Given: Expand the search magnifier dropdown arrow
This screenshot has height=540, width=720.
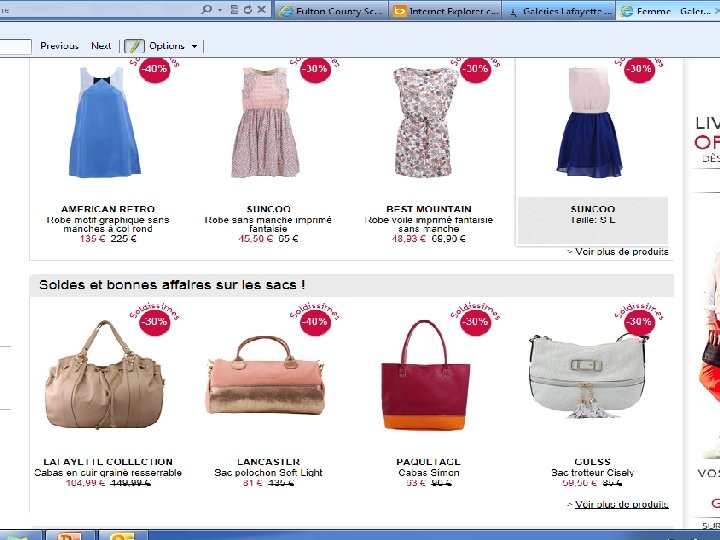Looking at the screenshot, I should 219,10.
